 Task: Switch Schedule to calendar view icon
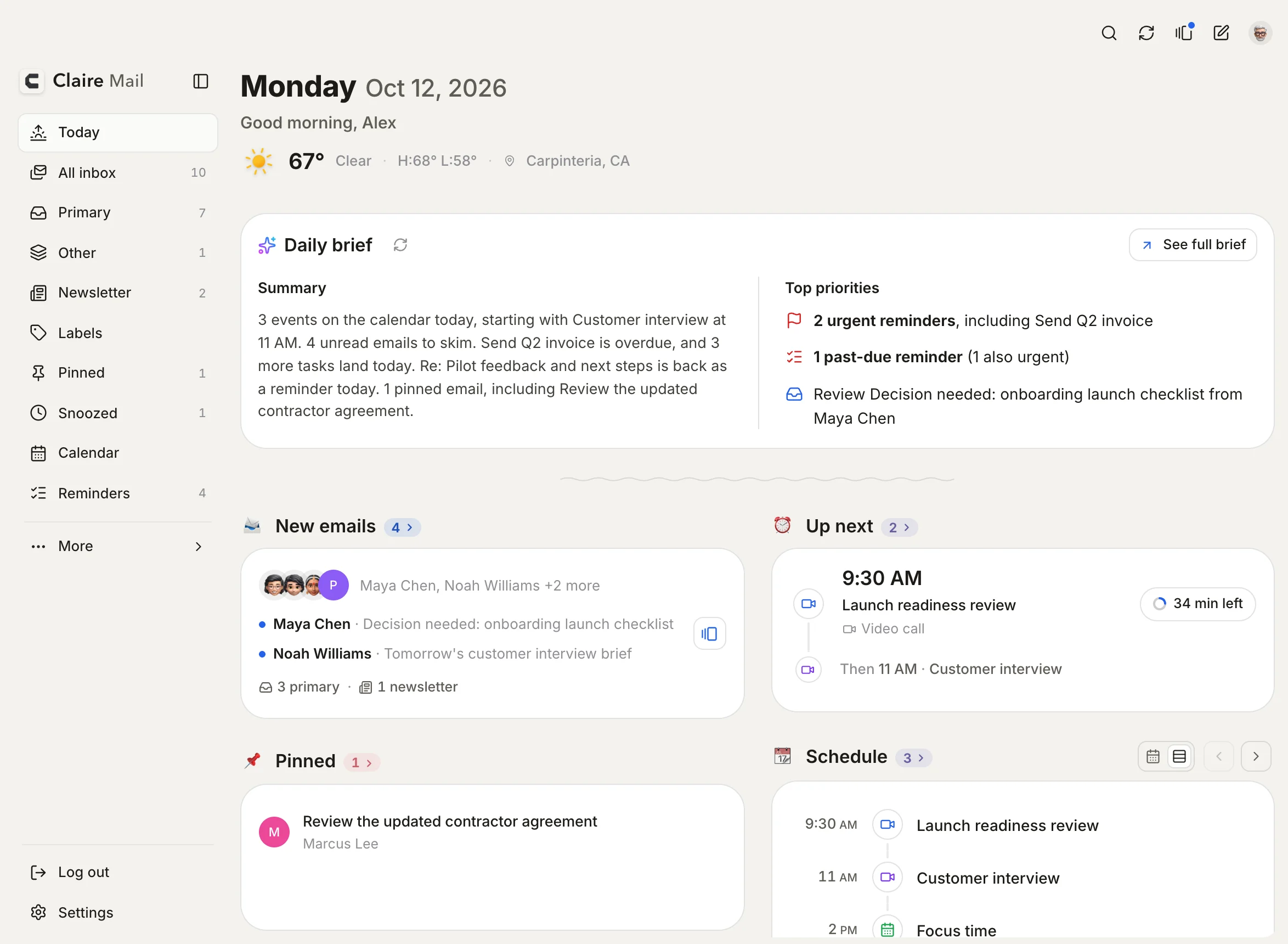click(x=1153, y=756)
